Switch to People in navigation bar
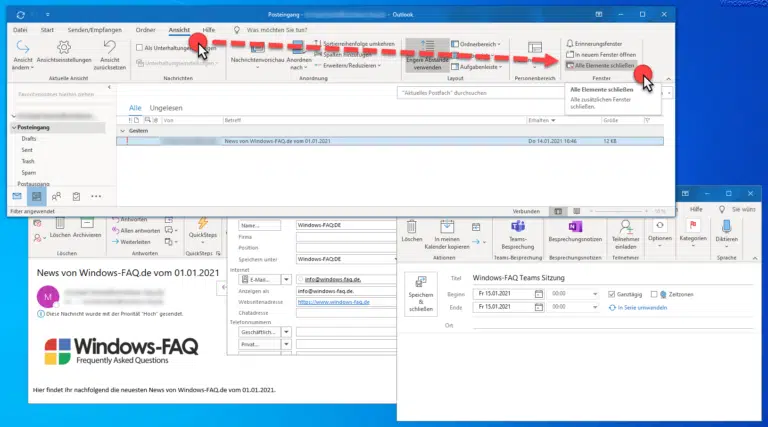The height and width of the screenshot is (427, 768). point(56,196)
